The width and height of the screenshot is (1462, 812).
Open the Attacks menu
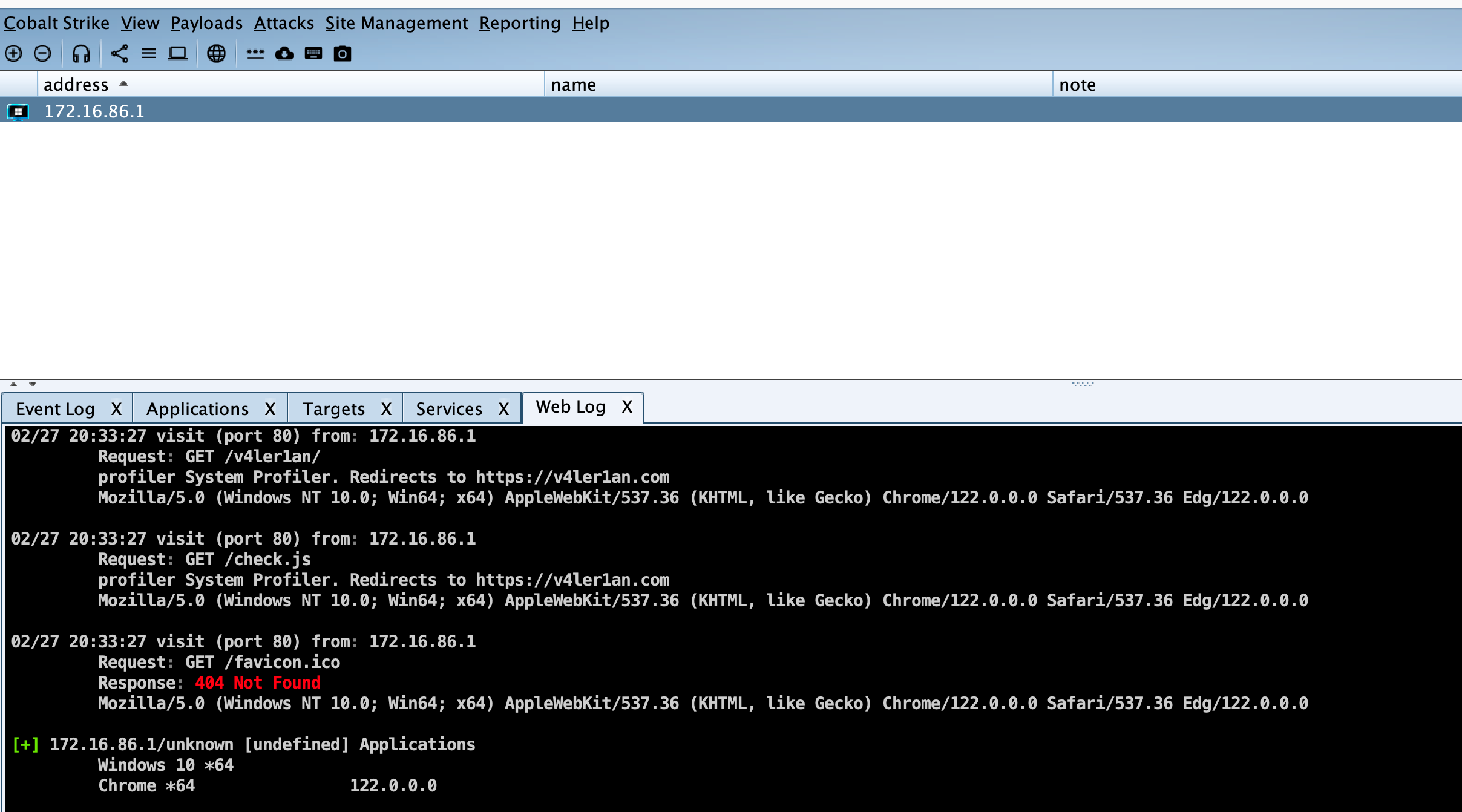[x=284, y=23]
